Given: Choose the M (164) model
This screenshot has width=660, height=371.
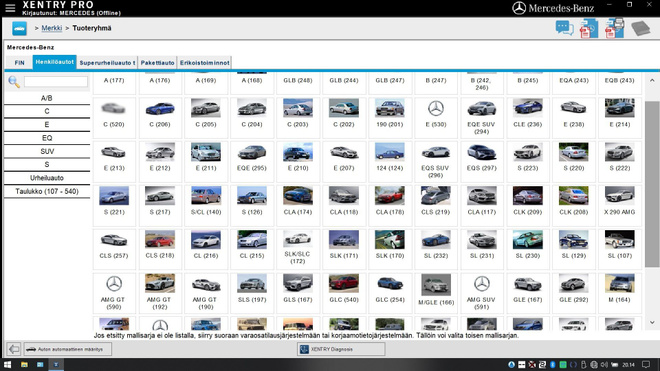Looking at the screenshot, I should click(620, 293).
